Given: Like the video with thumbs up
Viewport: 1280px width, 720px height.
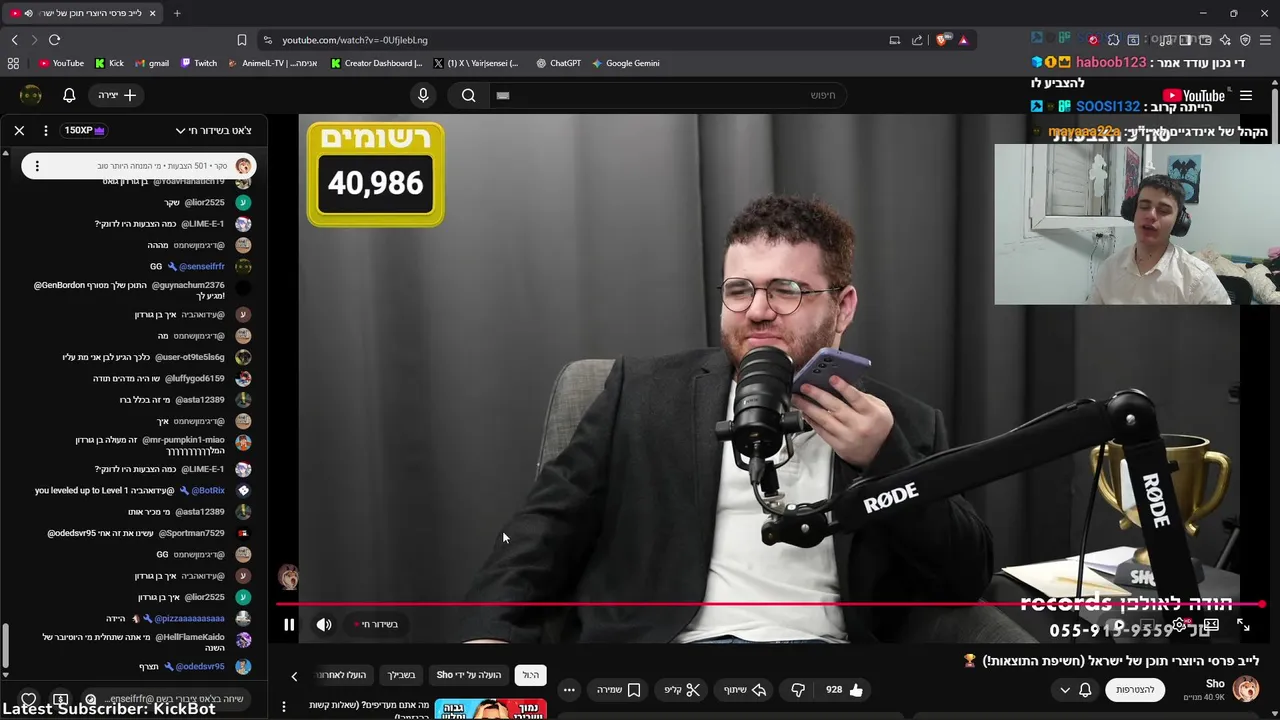Looking at the screenshot, I should click(x=844, y=690).
